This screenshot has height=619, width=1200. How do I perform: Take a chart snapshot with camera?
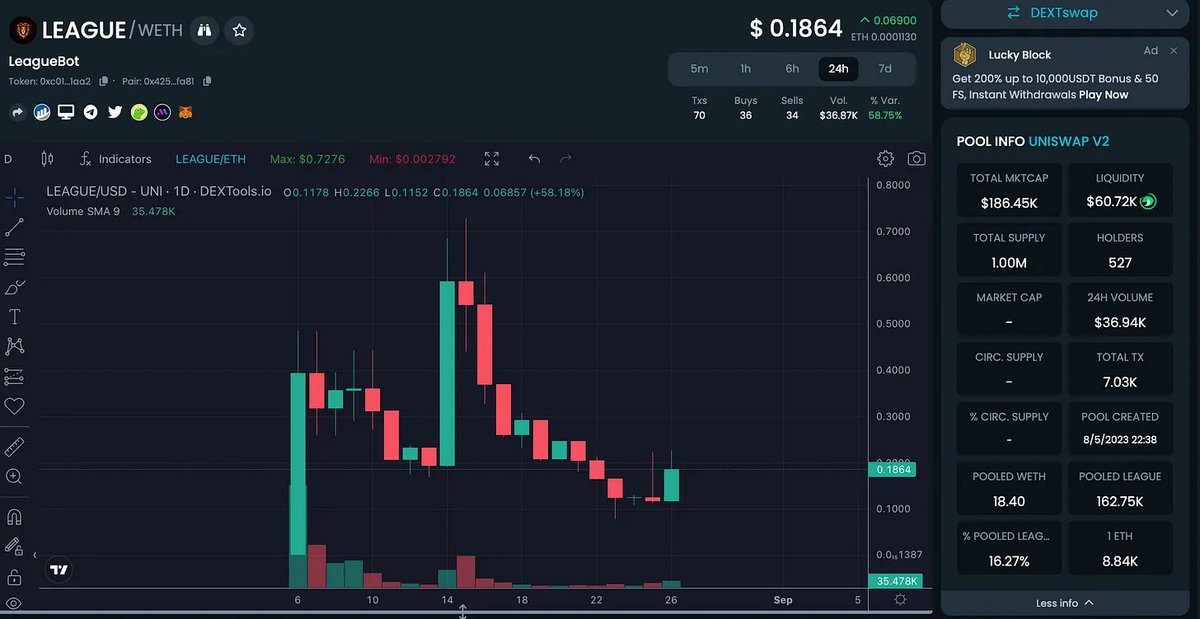click(916, 159)
